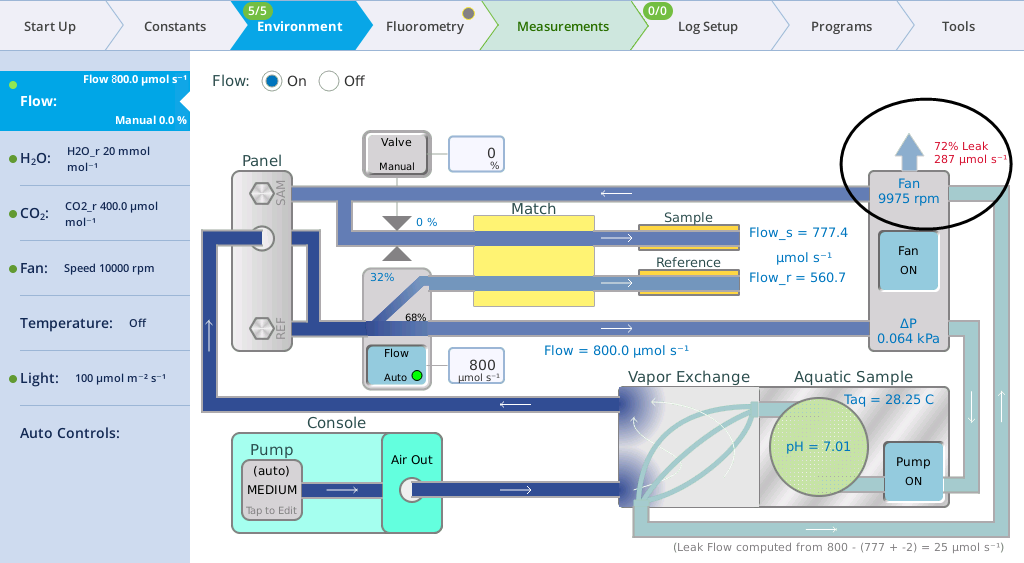Click the pH 7.01 aquatic sample circle
1024x563 pixels.
[816, 446]
